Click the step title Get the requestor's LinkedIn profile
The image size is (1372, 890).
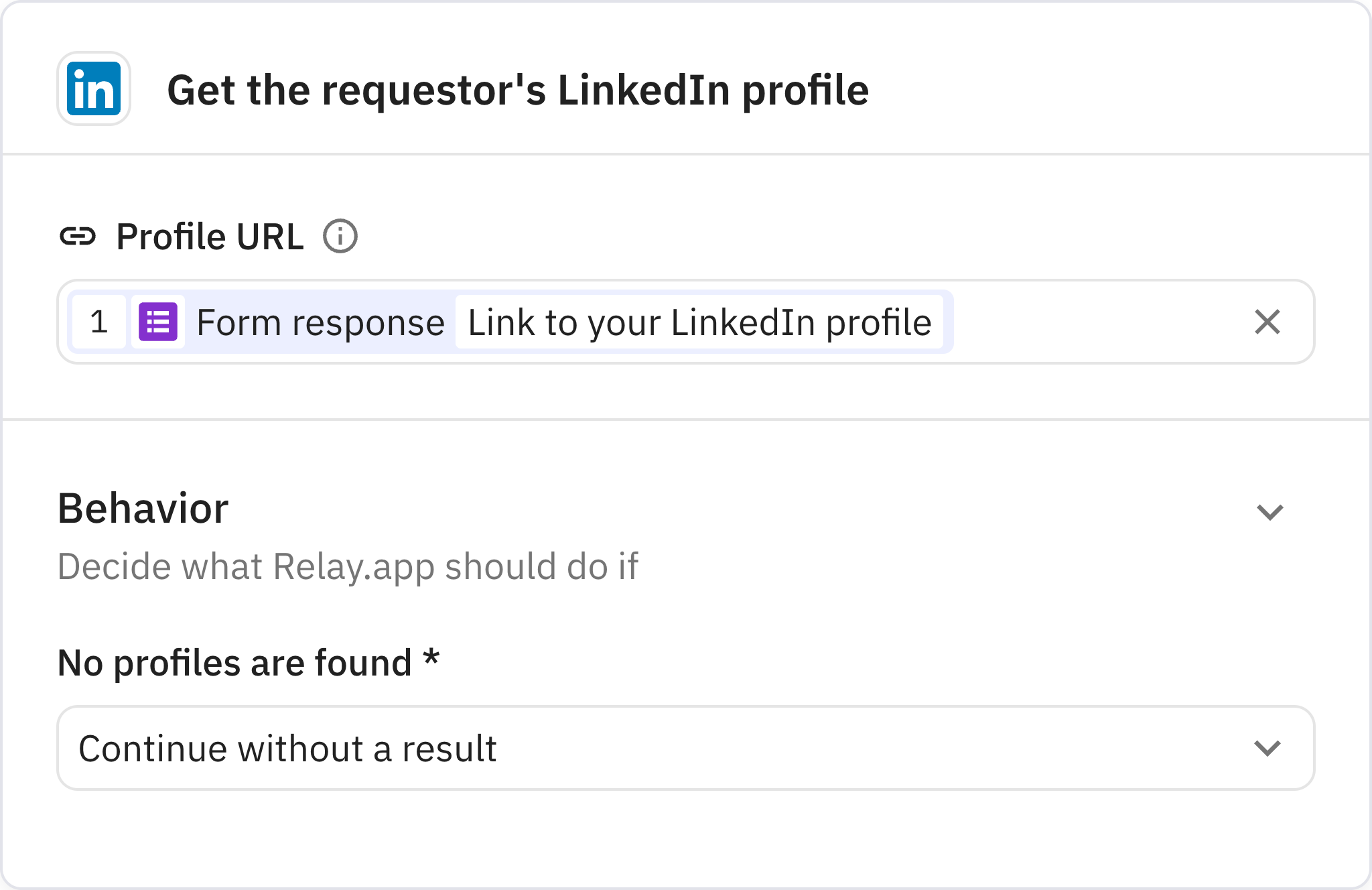click(518, 90)
